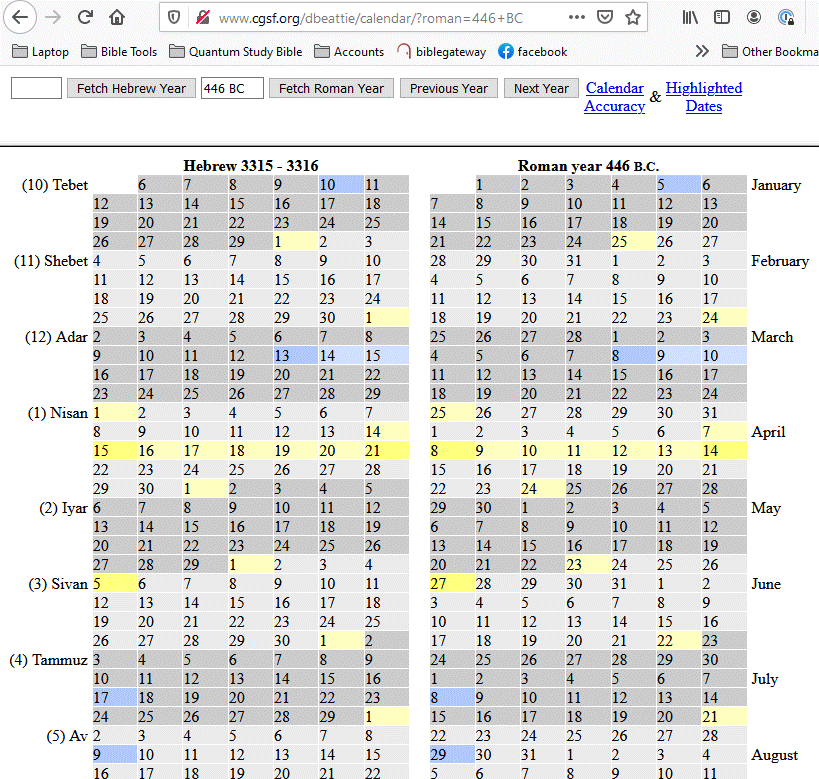This screenshot has width=819, height=779.
Task: Click the browser back arrow
Action: (21, 17)
